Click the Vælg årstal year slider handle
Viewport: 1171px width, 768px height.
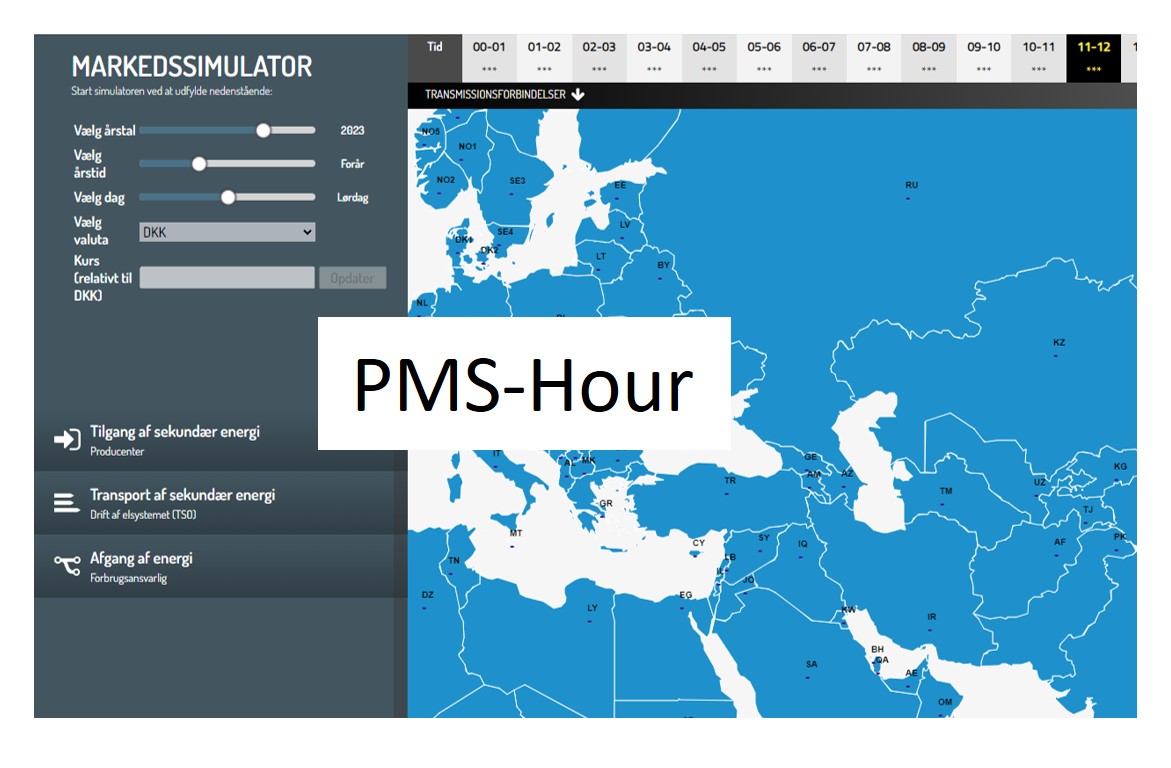tap(263, 130)
